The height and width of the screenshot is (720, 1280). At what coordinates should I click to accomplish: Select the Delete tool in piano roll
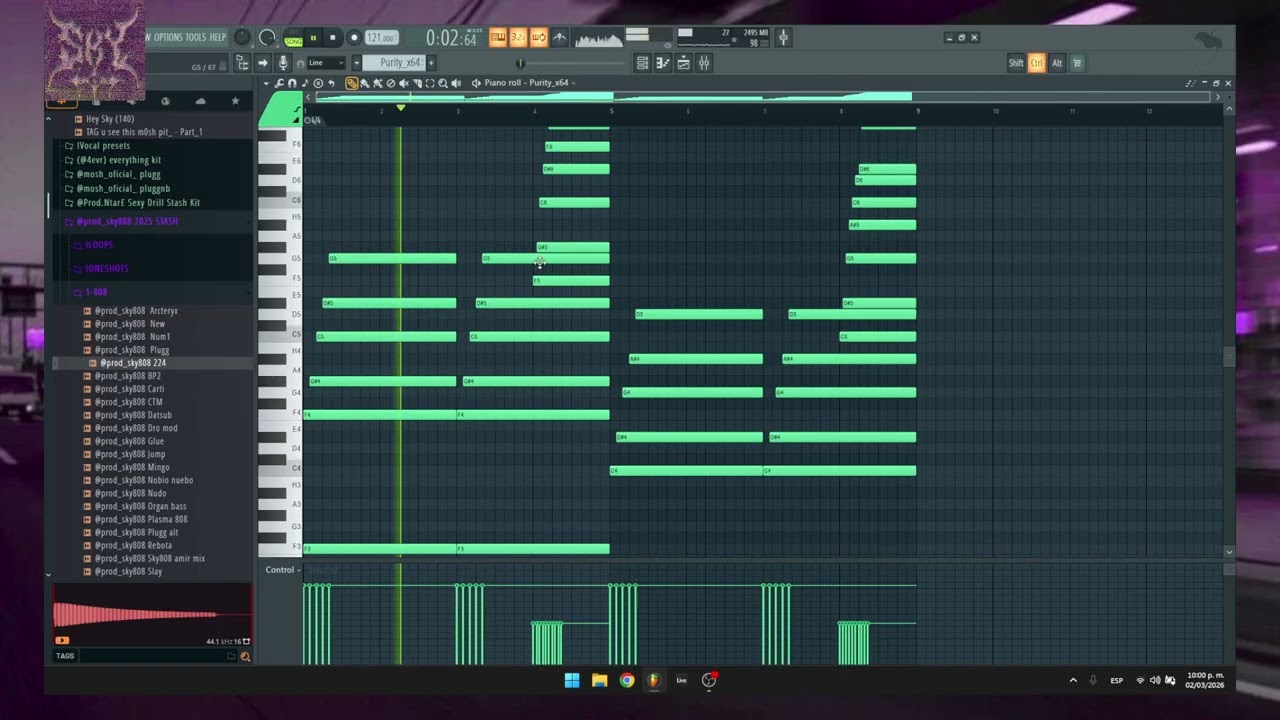point(391,83)
